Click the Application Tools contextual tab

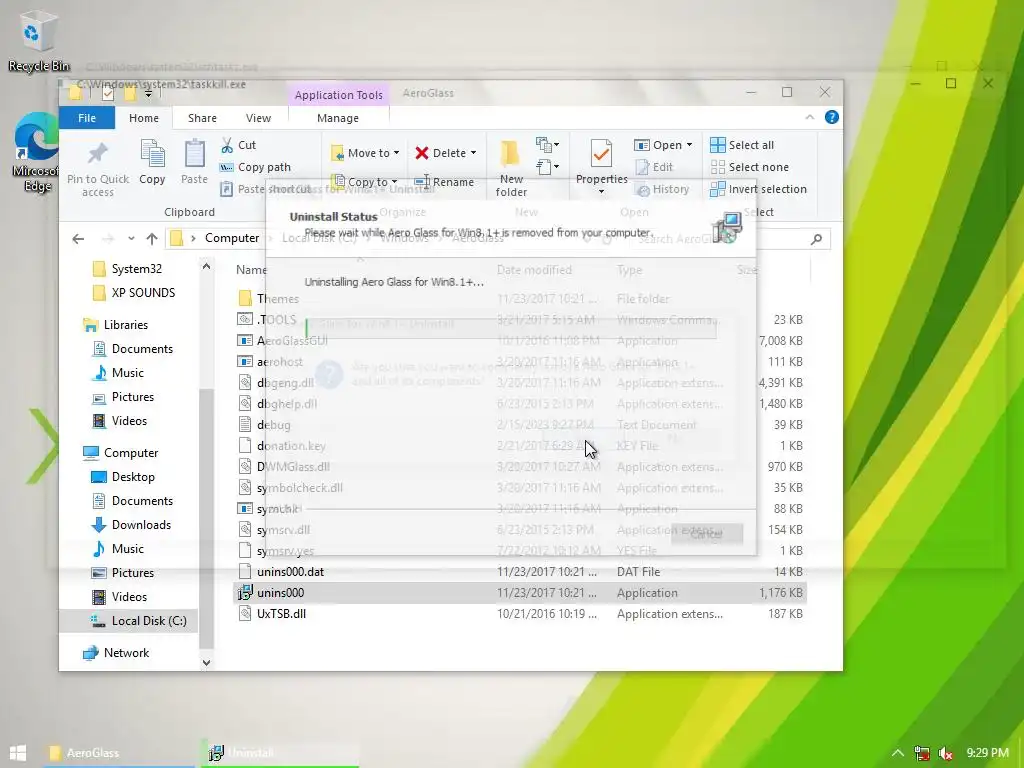tap(338, 95)
